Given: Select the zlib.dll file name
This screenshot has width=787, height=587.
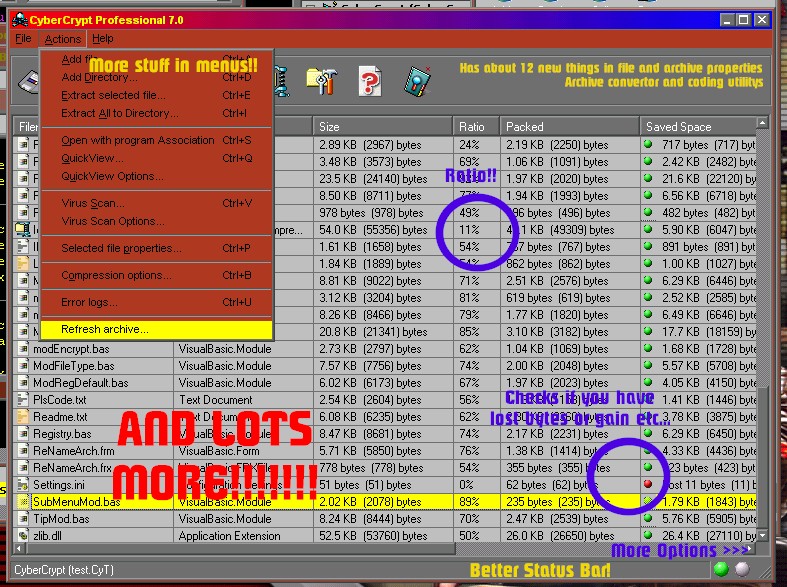Looking at the screenshot, I should pyautogui.click(x=47, y=536).
